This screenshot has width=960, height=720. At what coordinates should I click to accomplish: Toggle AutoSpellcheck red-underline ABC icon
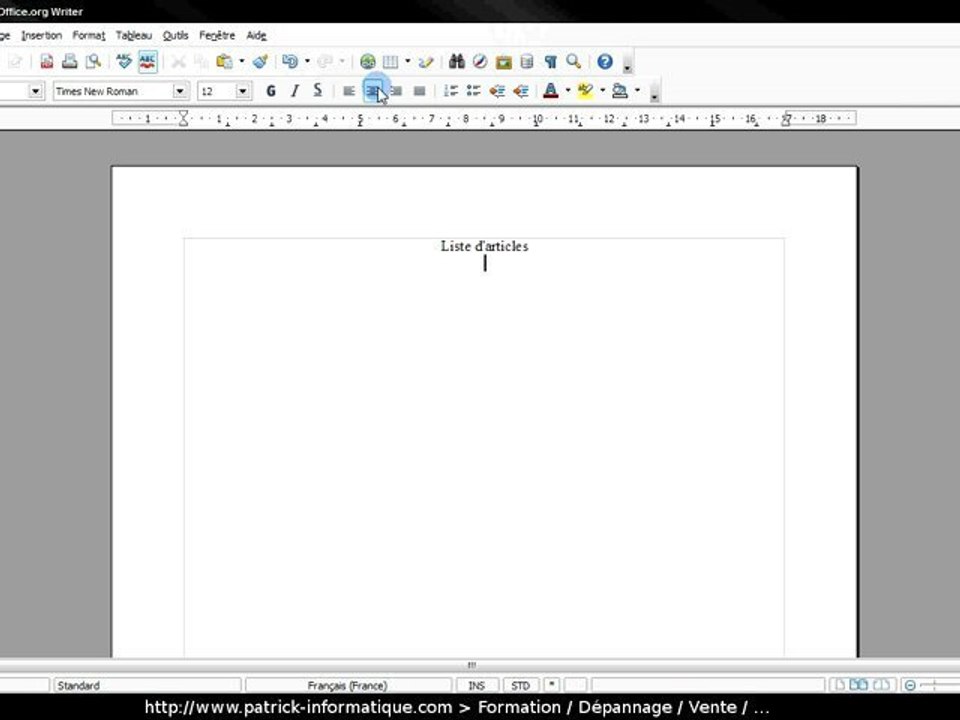point(148,61)
